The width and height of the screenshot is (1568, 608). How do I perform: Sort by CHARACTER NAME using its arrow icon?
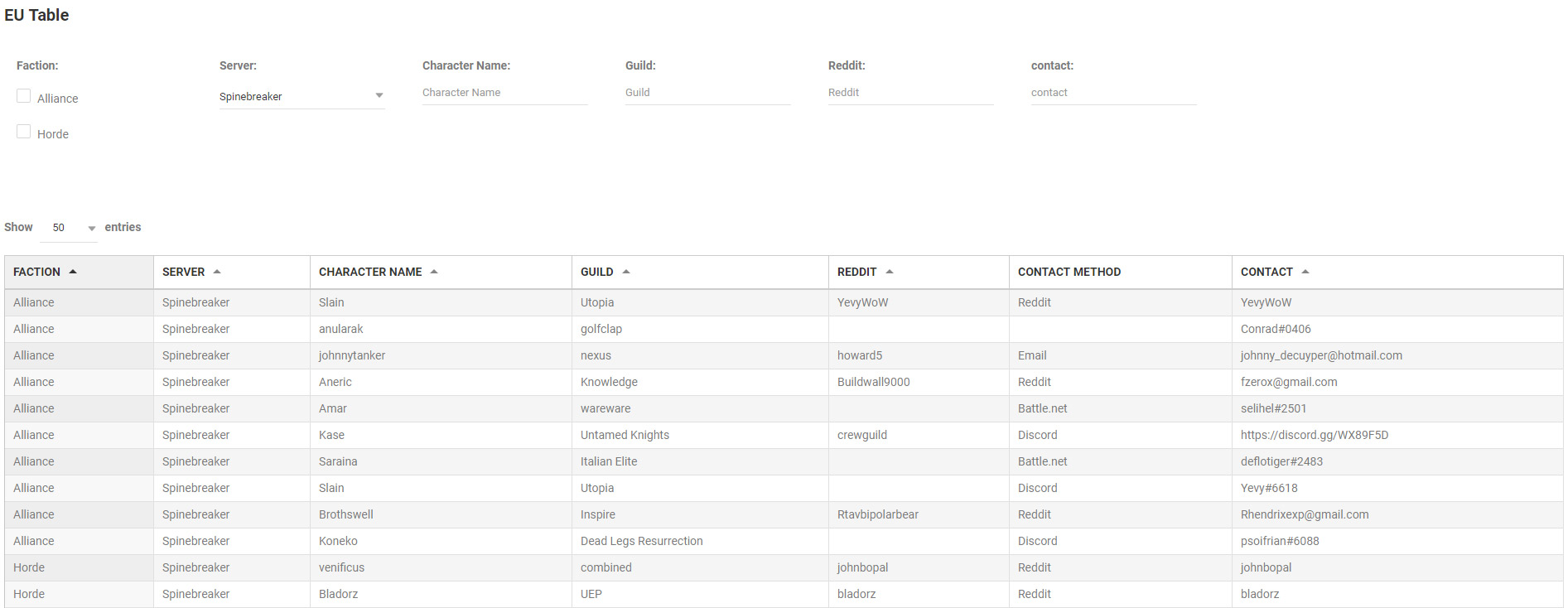(x=434, y=272)
